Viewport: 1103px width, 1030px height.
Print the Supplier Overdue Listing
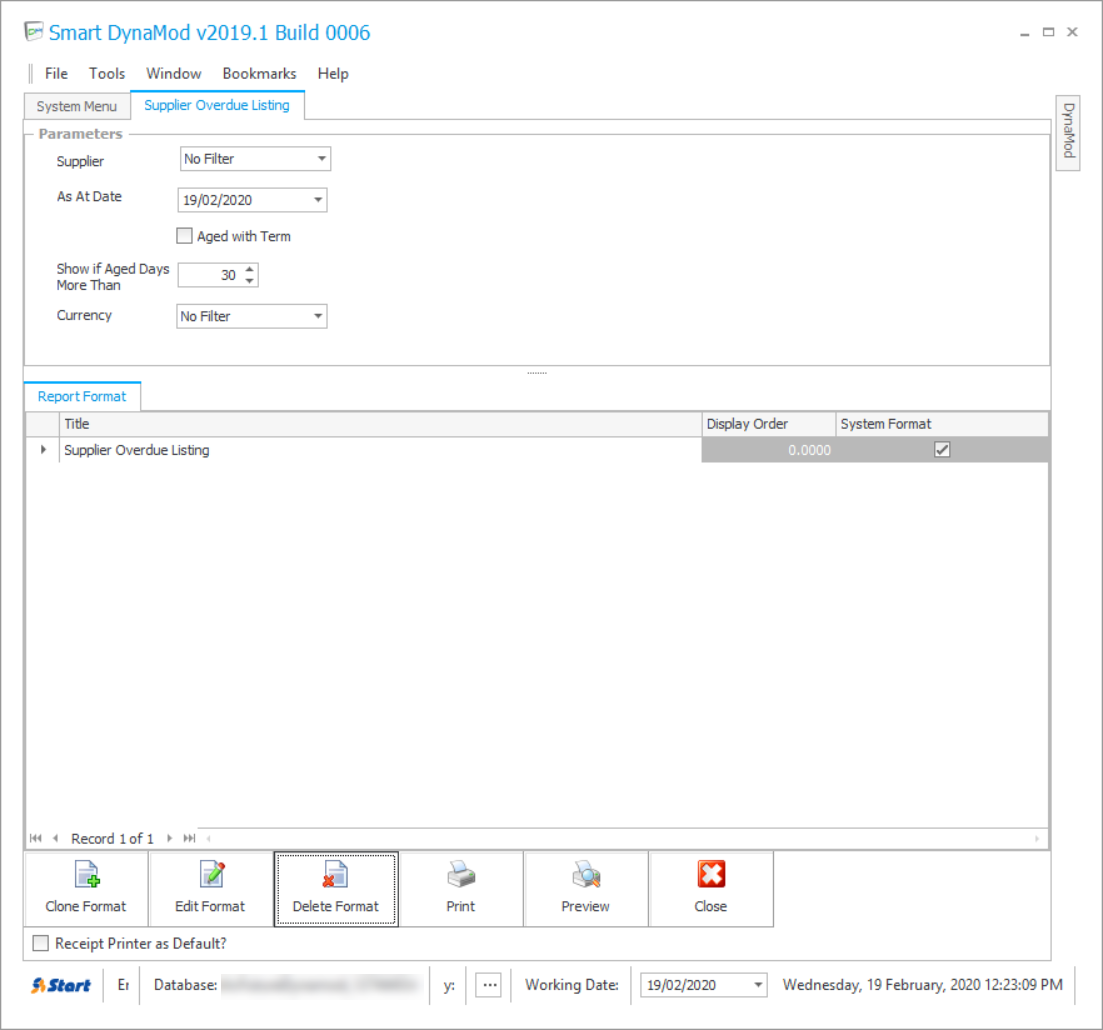coord(461,889)
